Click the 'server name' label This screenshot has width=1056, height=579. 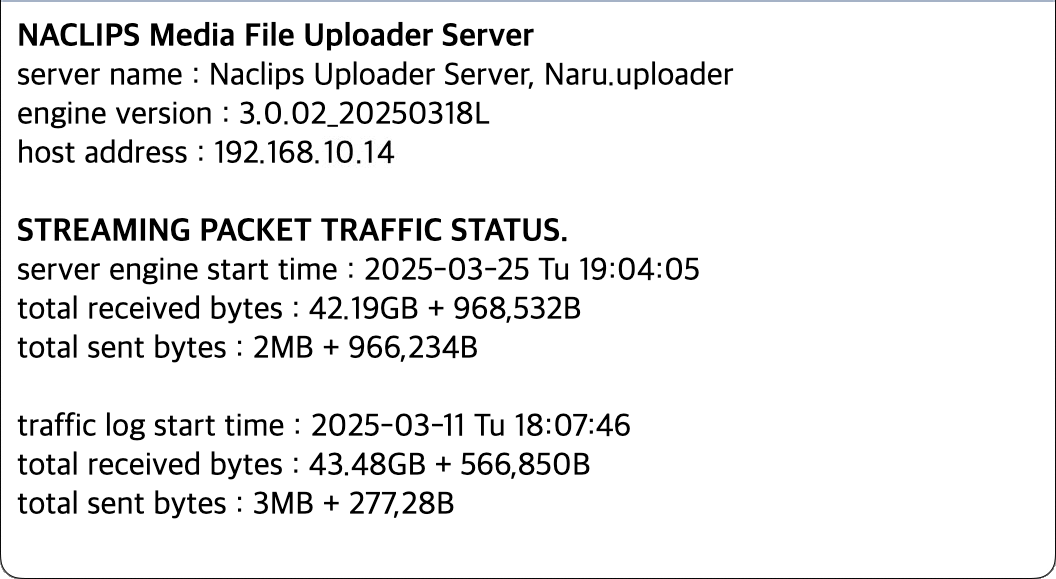100,74
